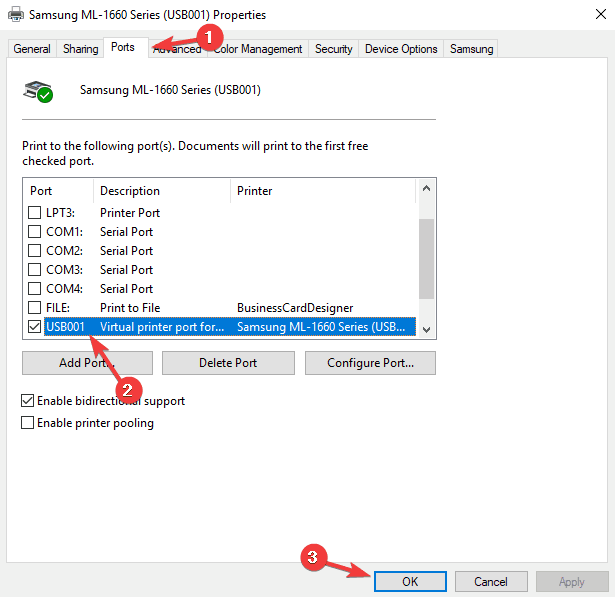
Task: Check the FILE: port checkbox
Action: 35,307
